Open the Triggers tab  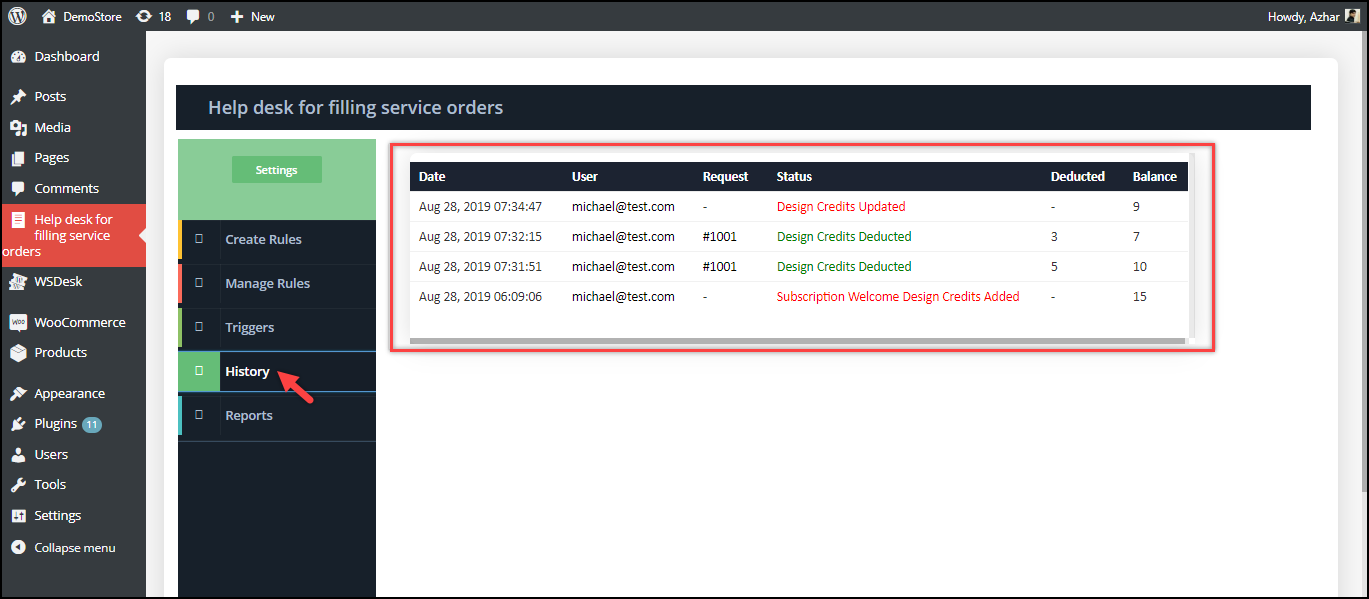[277, 328]
